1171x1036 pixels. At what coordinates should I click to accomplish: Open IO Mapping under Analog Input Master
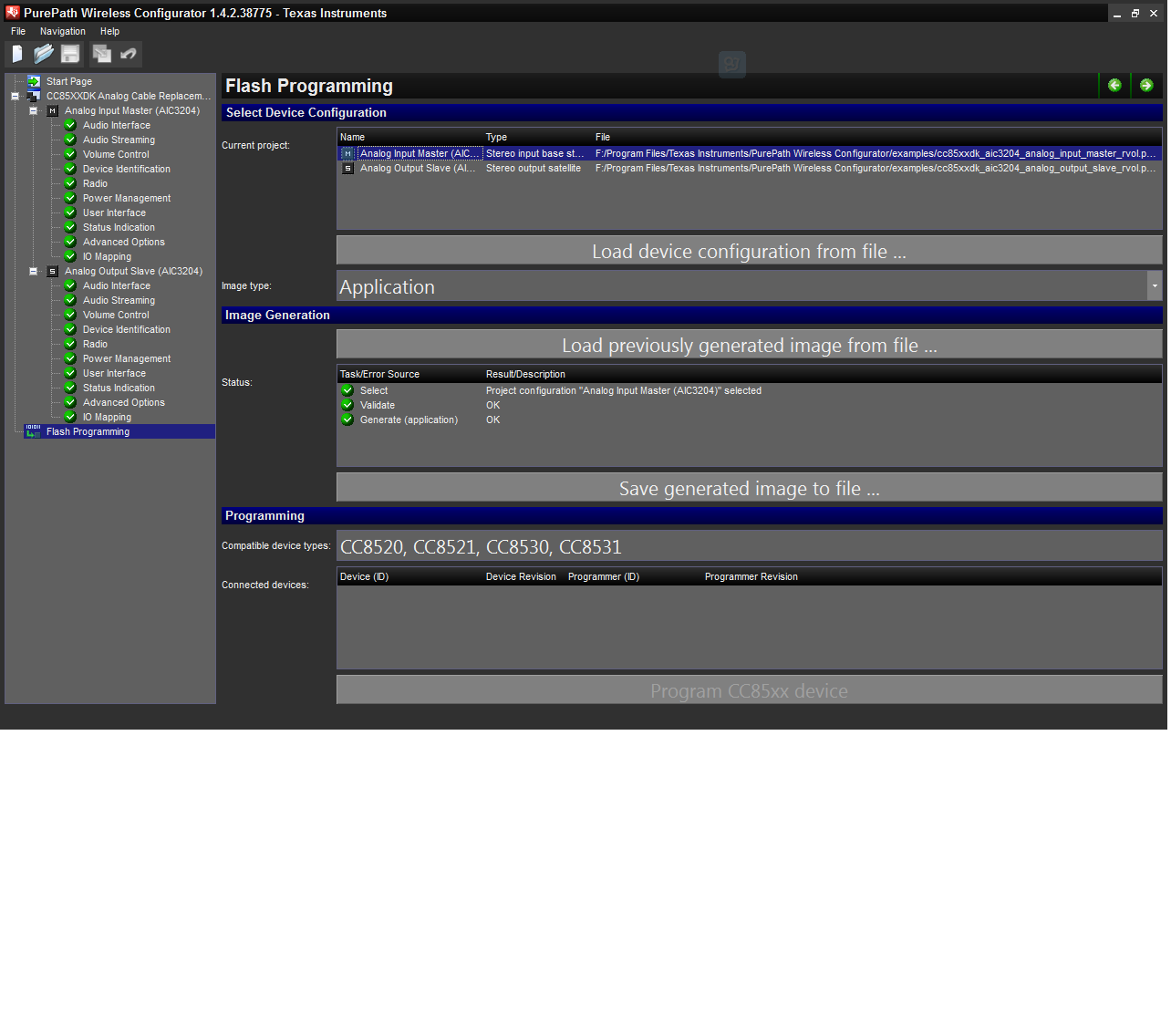(x=107, y=256)
